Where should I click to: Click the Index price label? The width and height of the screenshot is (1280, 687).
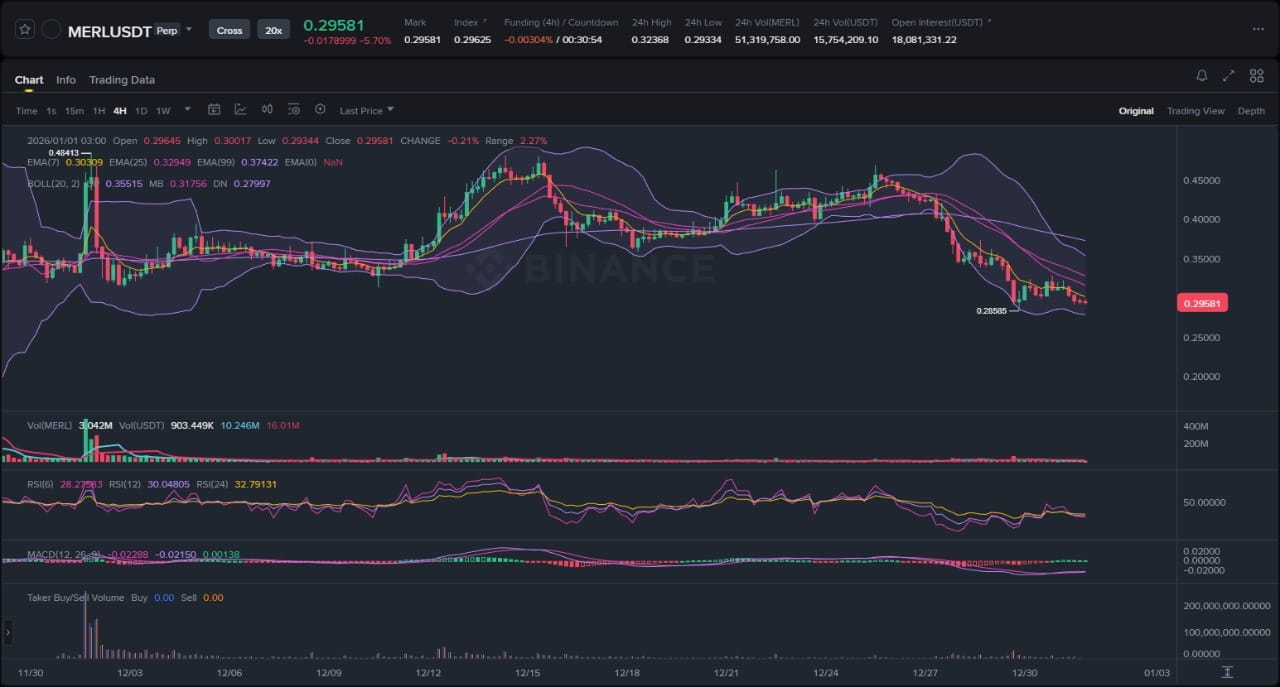(466, 22)
